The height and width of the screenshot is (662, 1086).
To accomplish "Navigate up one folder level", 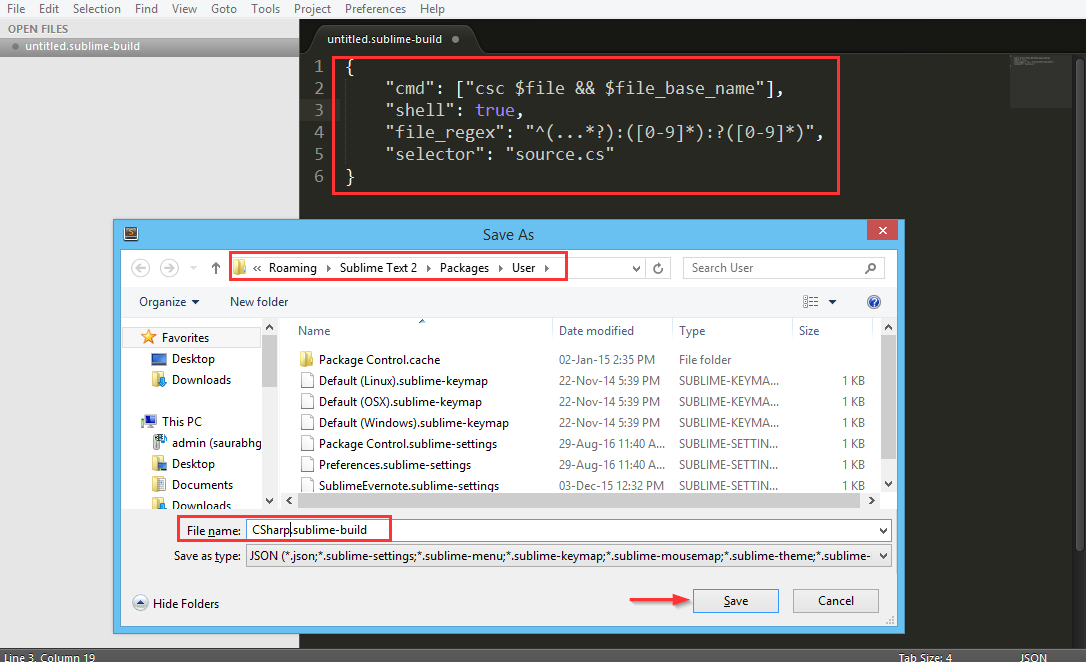I will pos(216,267).
